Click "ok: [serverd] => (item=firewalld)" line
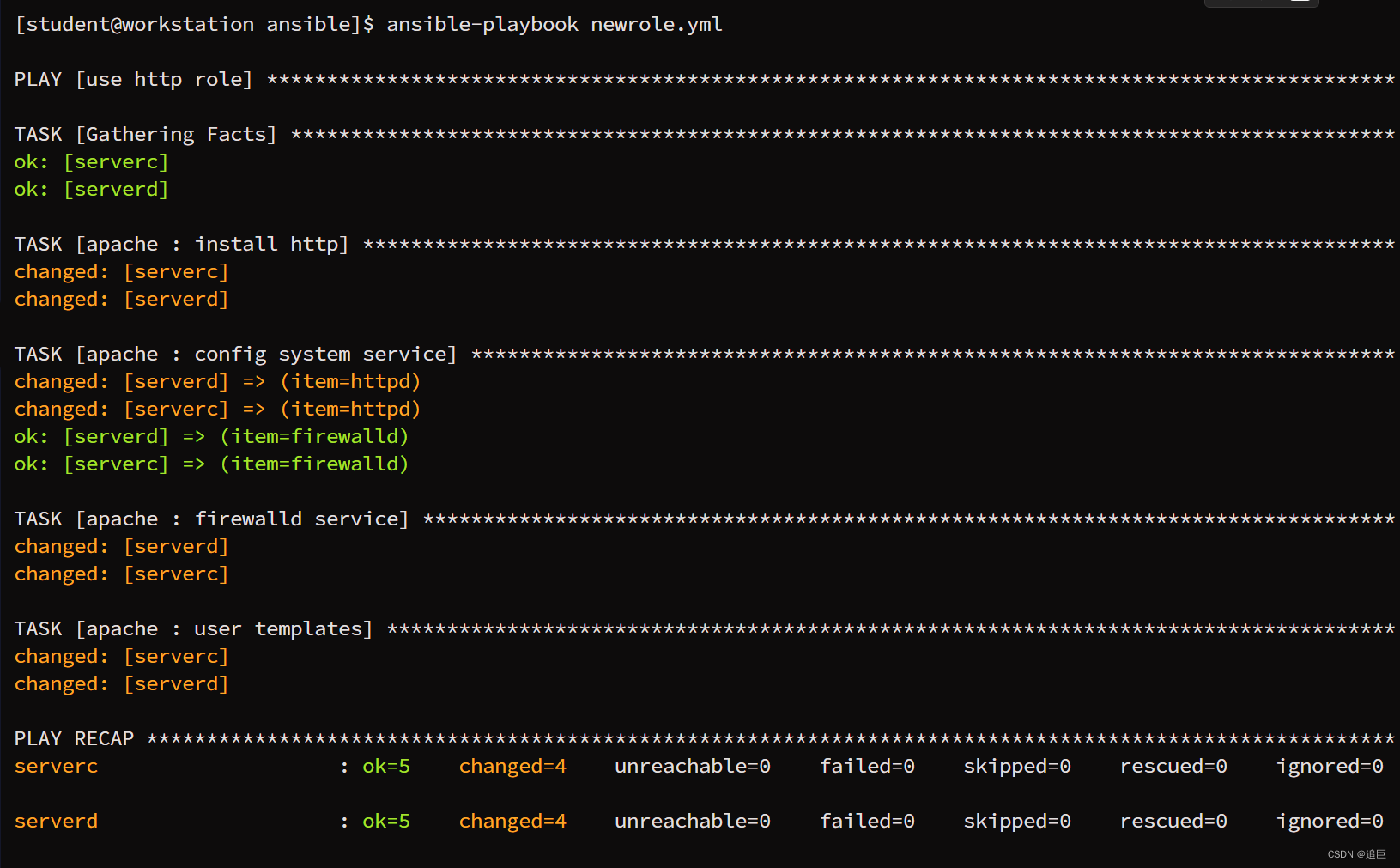 212,437
